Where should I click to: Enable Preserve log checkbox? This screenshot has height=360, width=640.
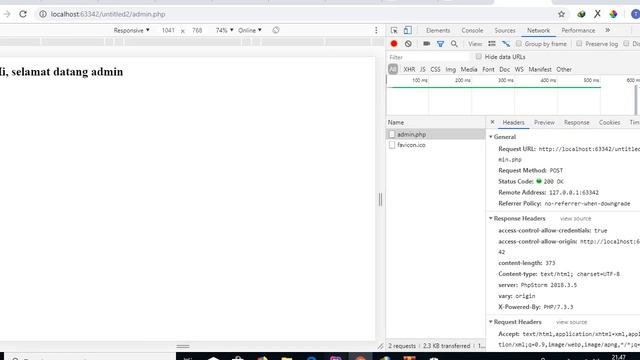(579, 43)
